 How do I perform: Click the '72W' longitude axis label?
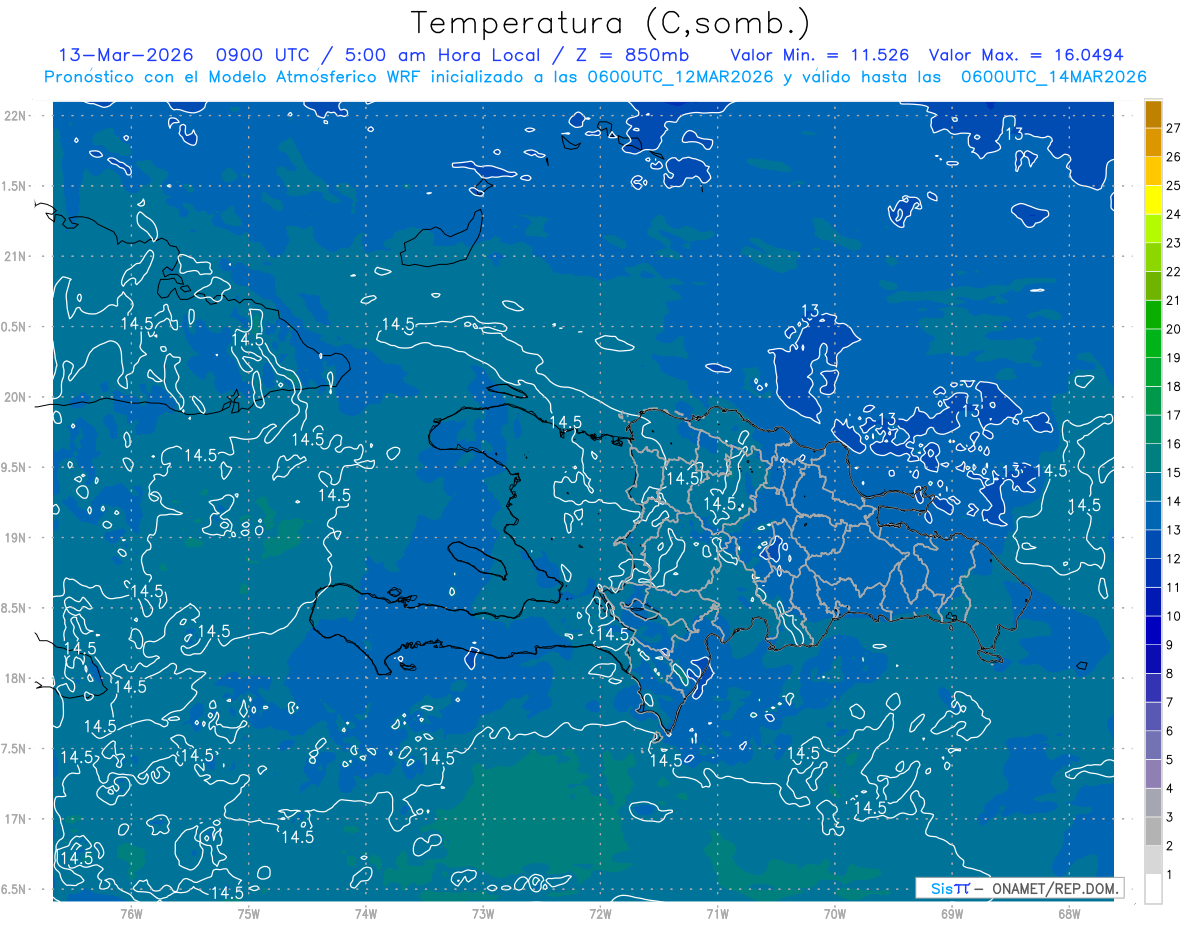pyautogui.click(x=600, y=912)
